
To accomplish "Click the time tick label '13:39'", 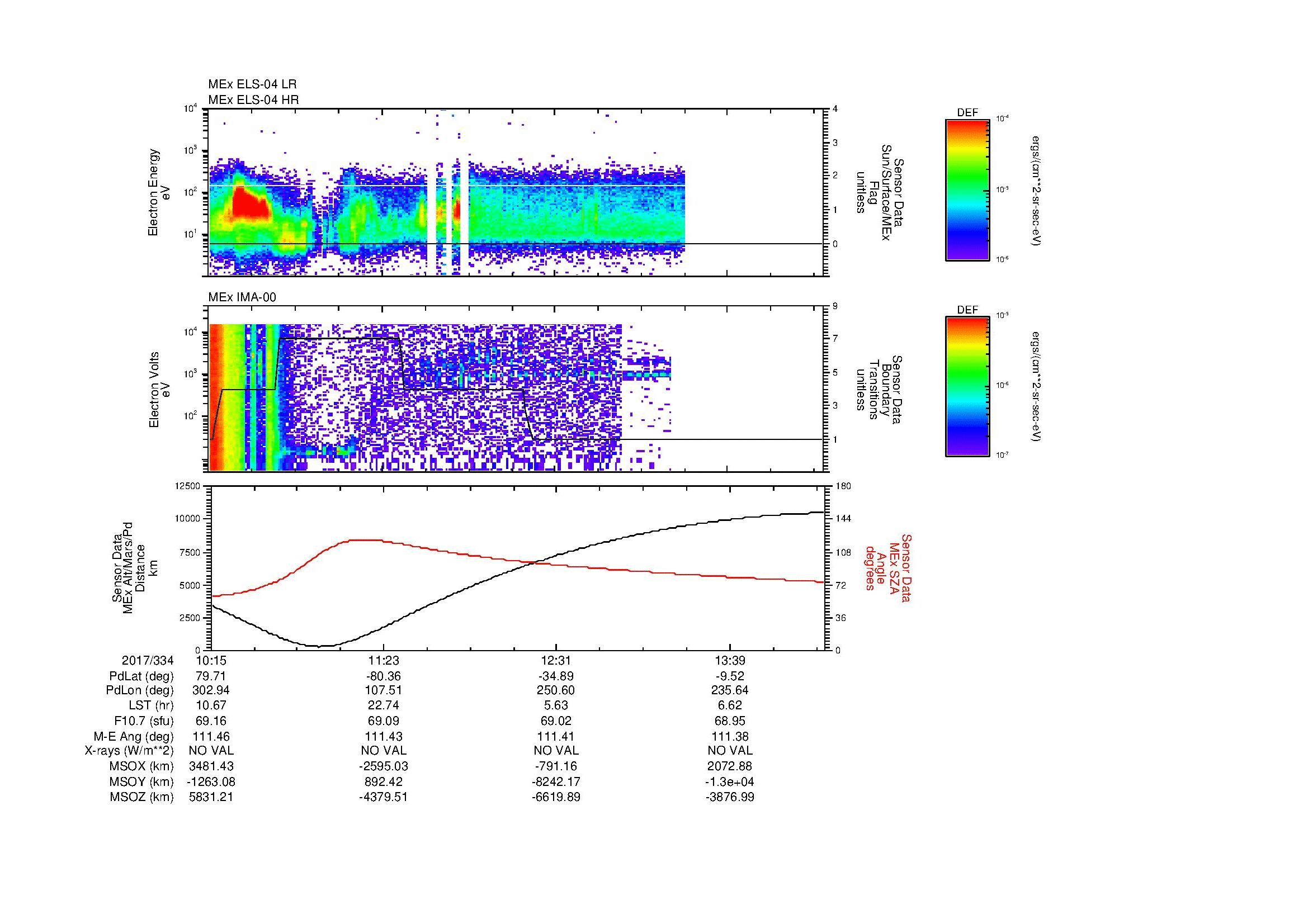I will point(730,661).
